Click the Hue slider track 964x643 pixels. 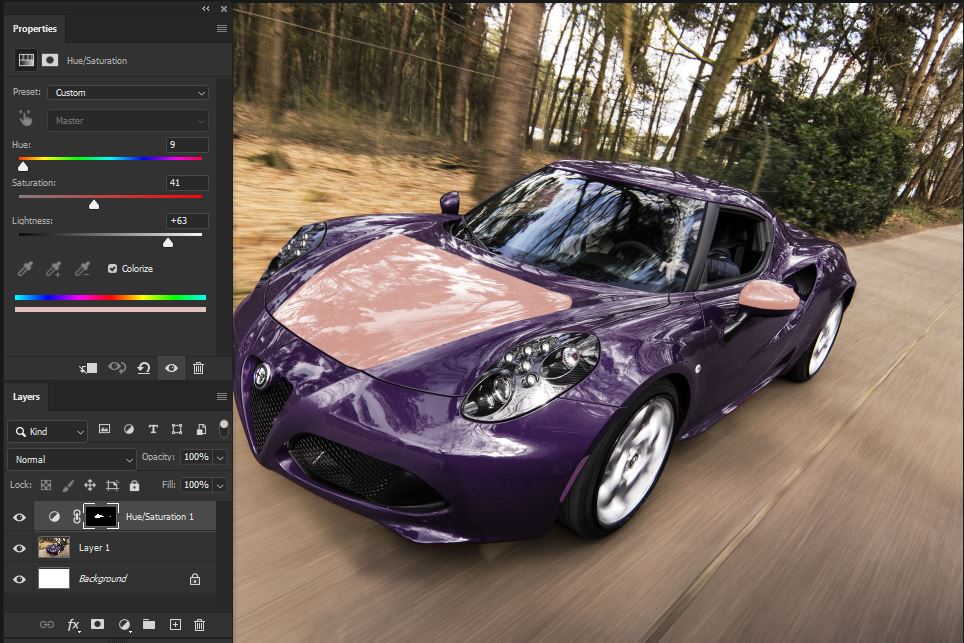click(111, 159)
